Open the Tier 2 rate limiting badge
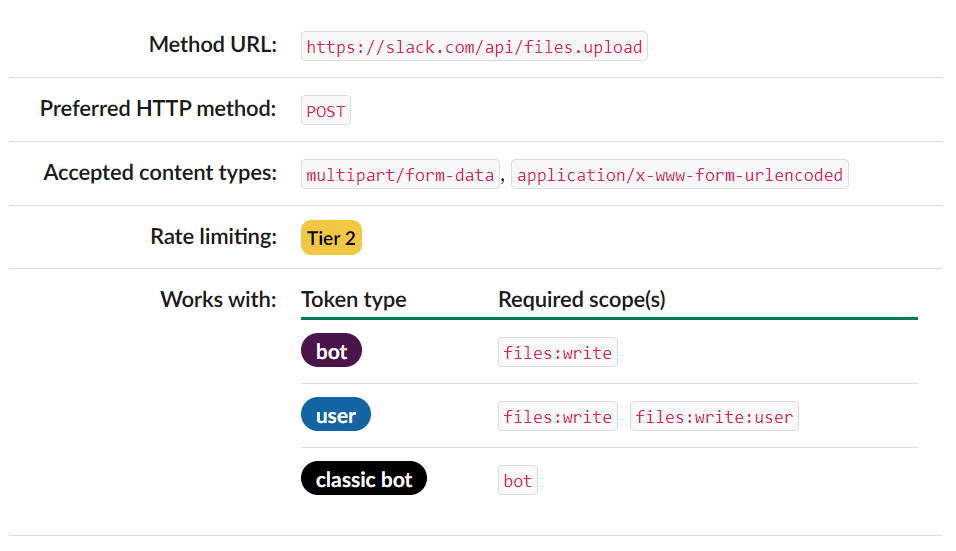This screenshot has width=956, height=551. click(x=331, y=238)
